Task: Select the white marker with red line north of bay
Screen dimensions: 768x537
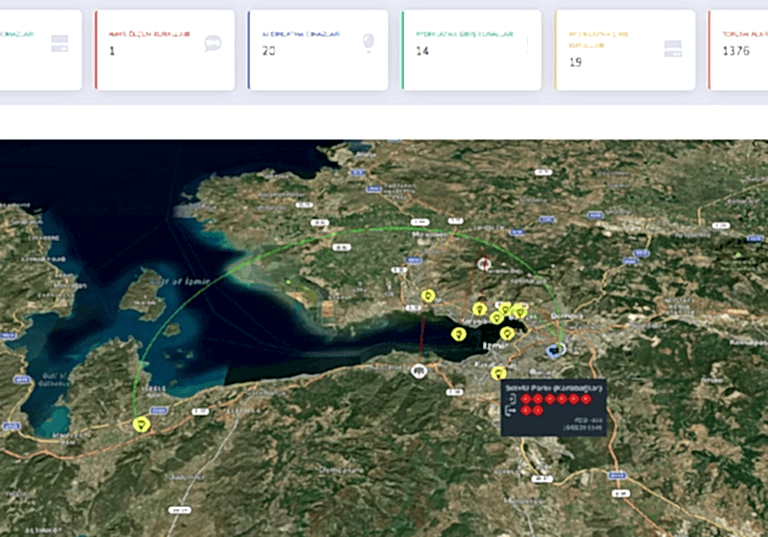Action: coord(485,265)
